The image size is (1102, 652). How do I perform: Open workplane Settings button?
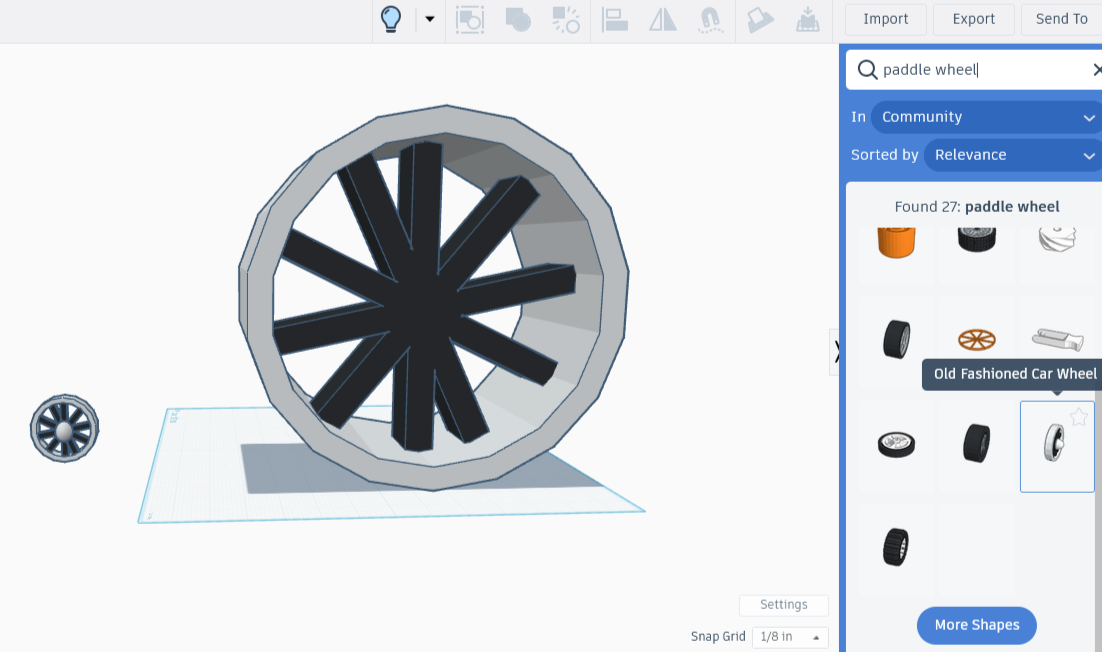coord(784,605)
